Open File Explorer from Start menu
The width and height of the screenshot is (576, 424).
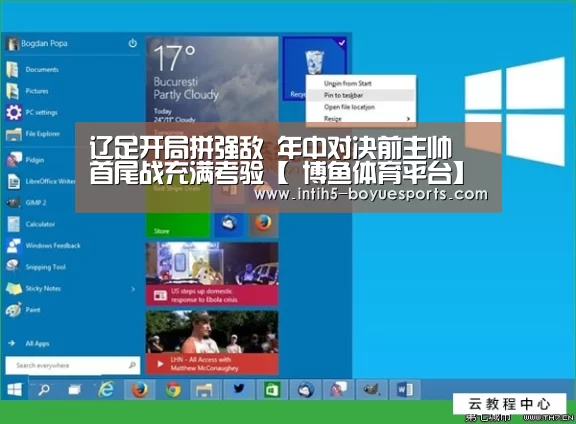point(33,134)
